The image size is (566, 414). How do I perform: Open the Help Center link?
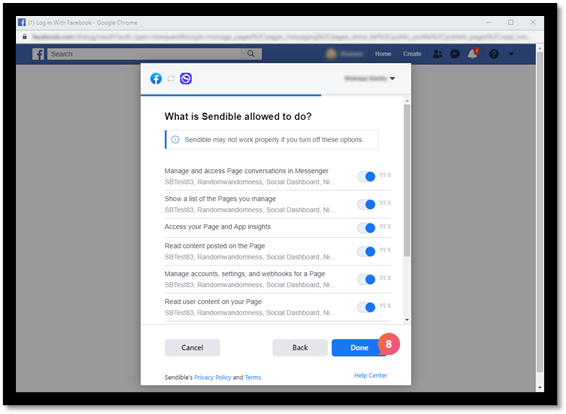pyautogui.click(x=370, y=375)
